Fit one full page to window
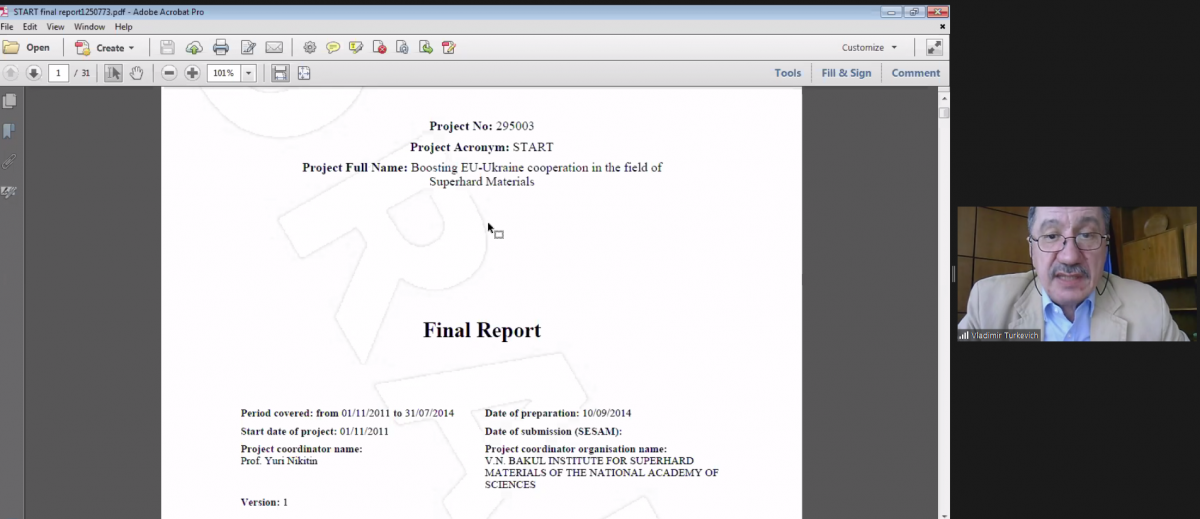The image size is (1200, 519). tap(304, 73)
